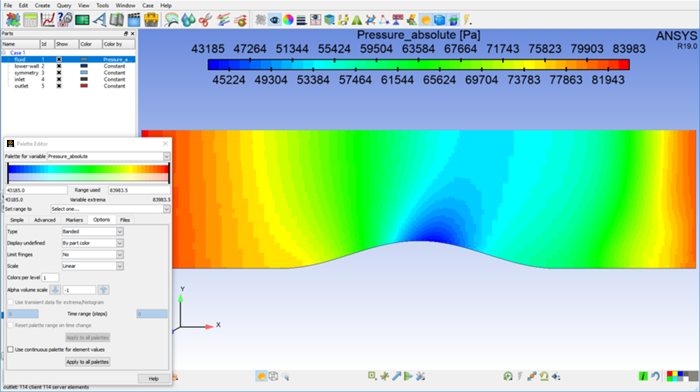
Task: Click the isosurface water drops icon
Action: (188, 20)
